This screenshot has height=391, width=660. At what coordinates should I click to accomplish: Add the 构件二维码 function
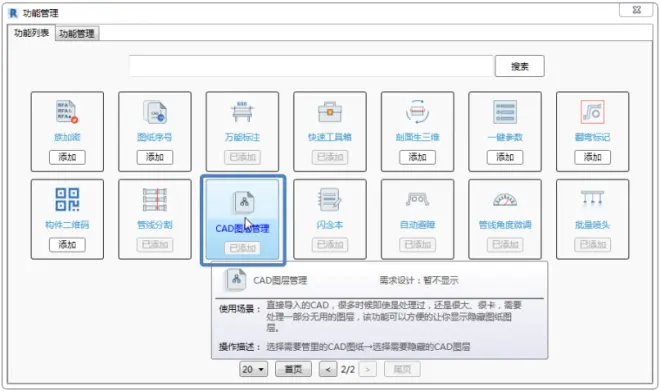click(67, 245)
